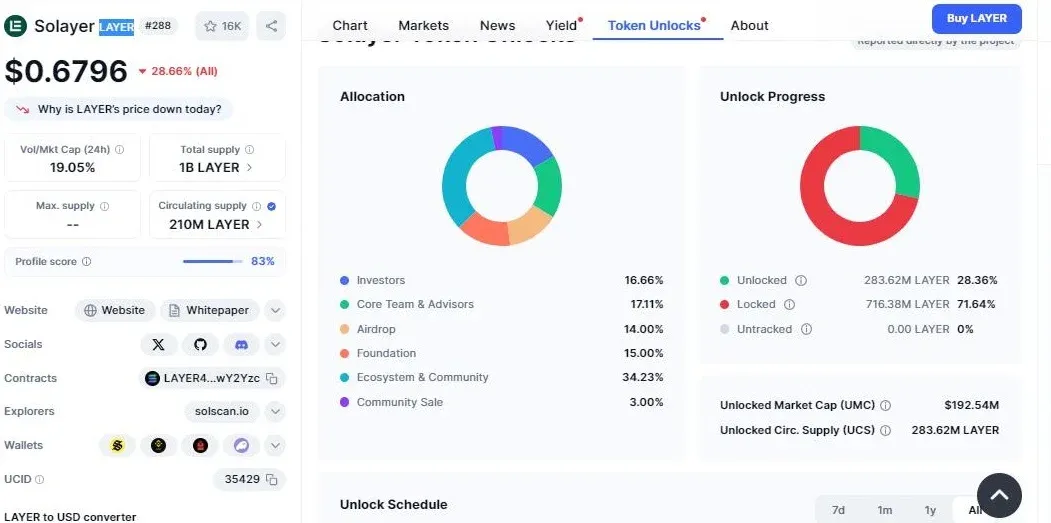Click the Foundation allocation label

click(x=386, y=353)
